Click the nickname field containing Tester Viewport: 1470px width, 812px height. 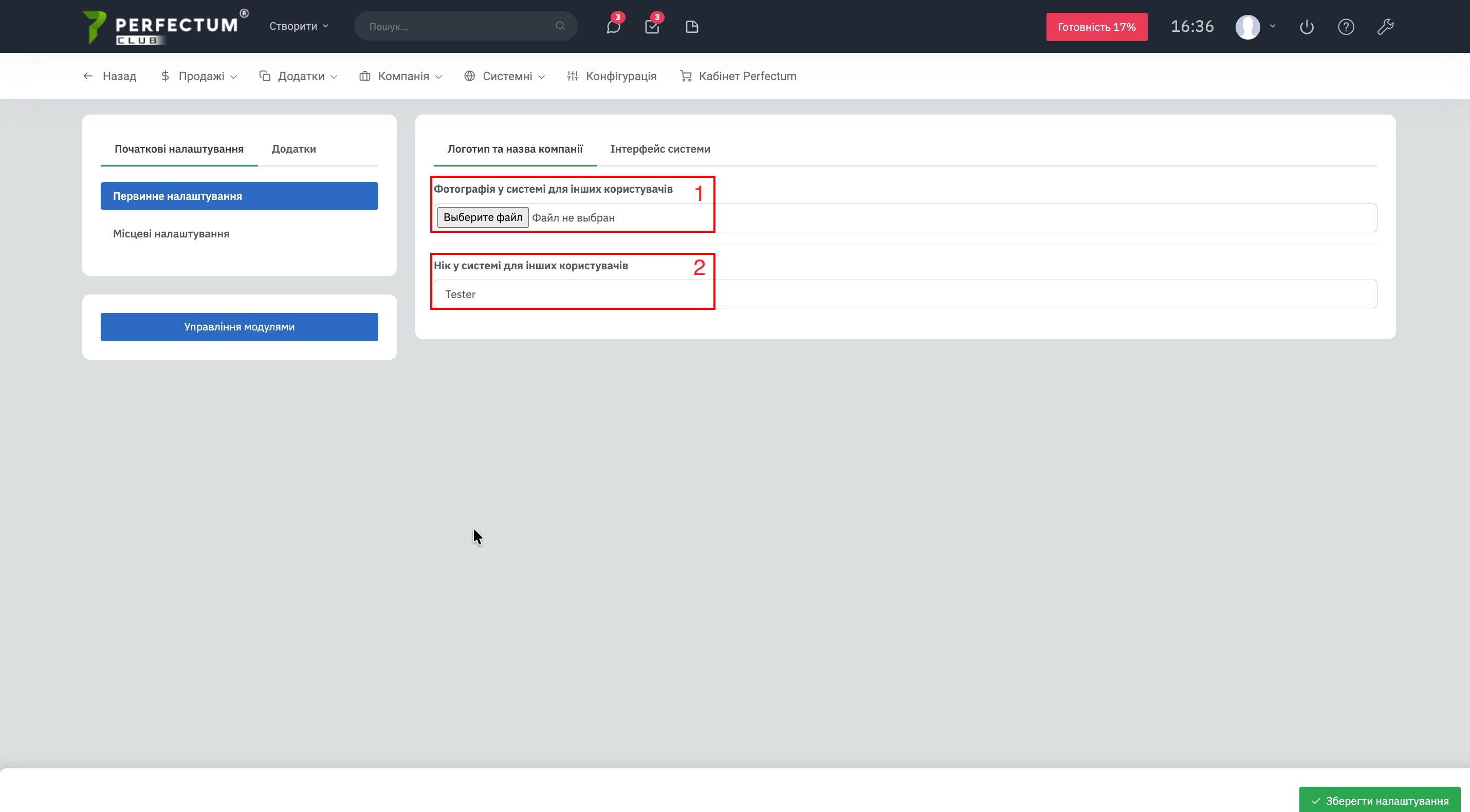tap(905, 294)
